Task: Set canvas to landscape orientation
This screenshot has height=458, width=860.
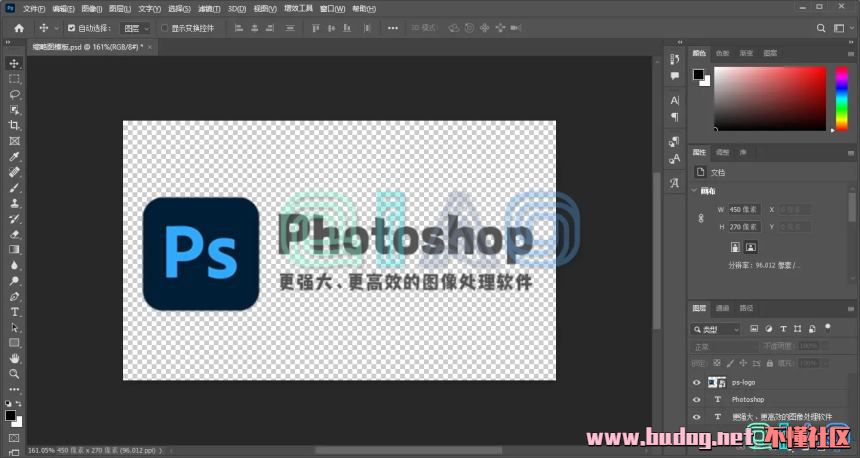Action: pyautogui.click(x=751, y=247)
